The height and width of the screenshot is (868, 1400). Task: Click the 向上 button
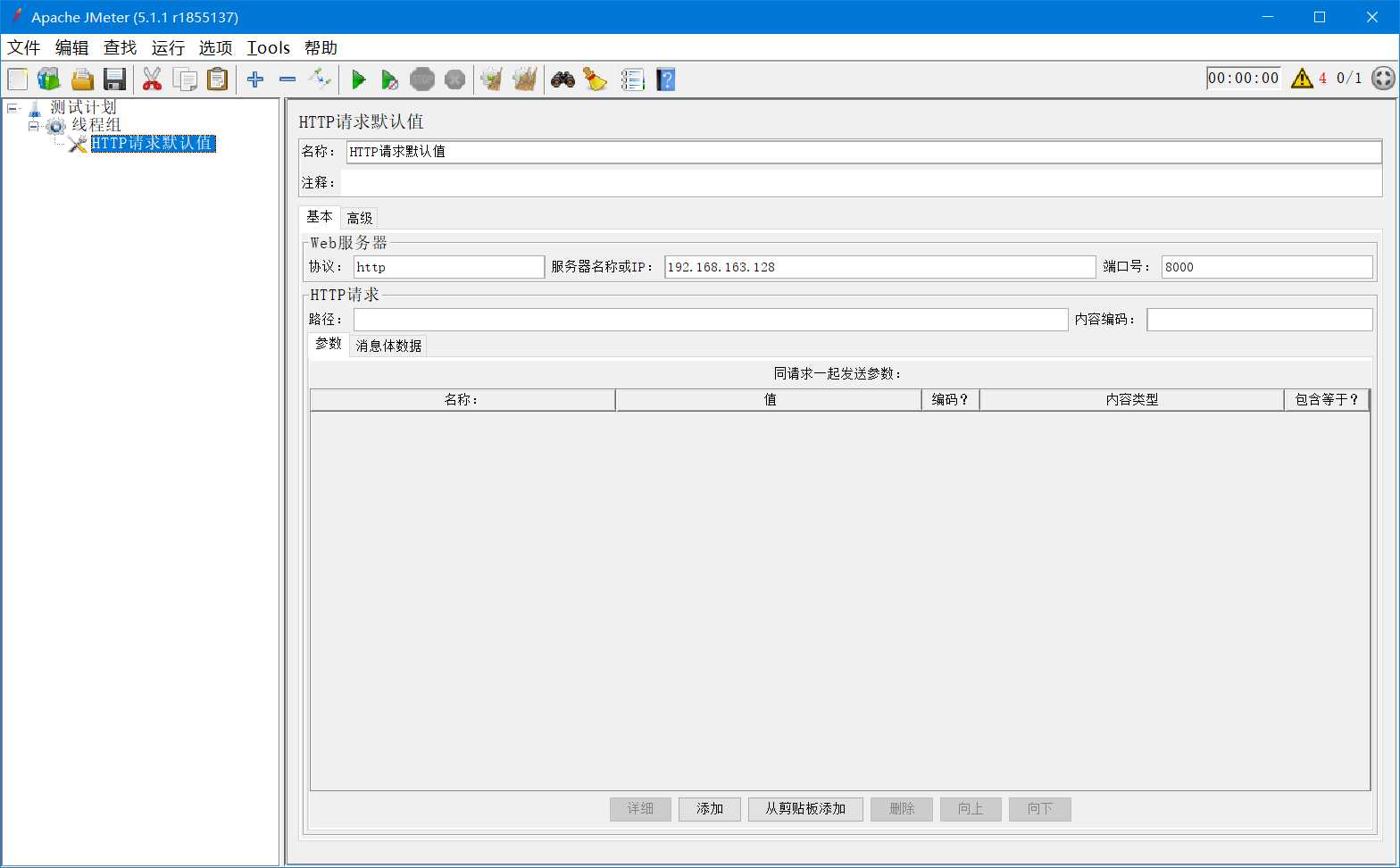971,809
